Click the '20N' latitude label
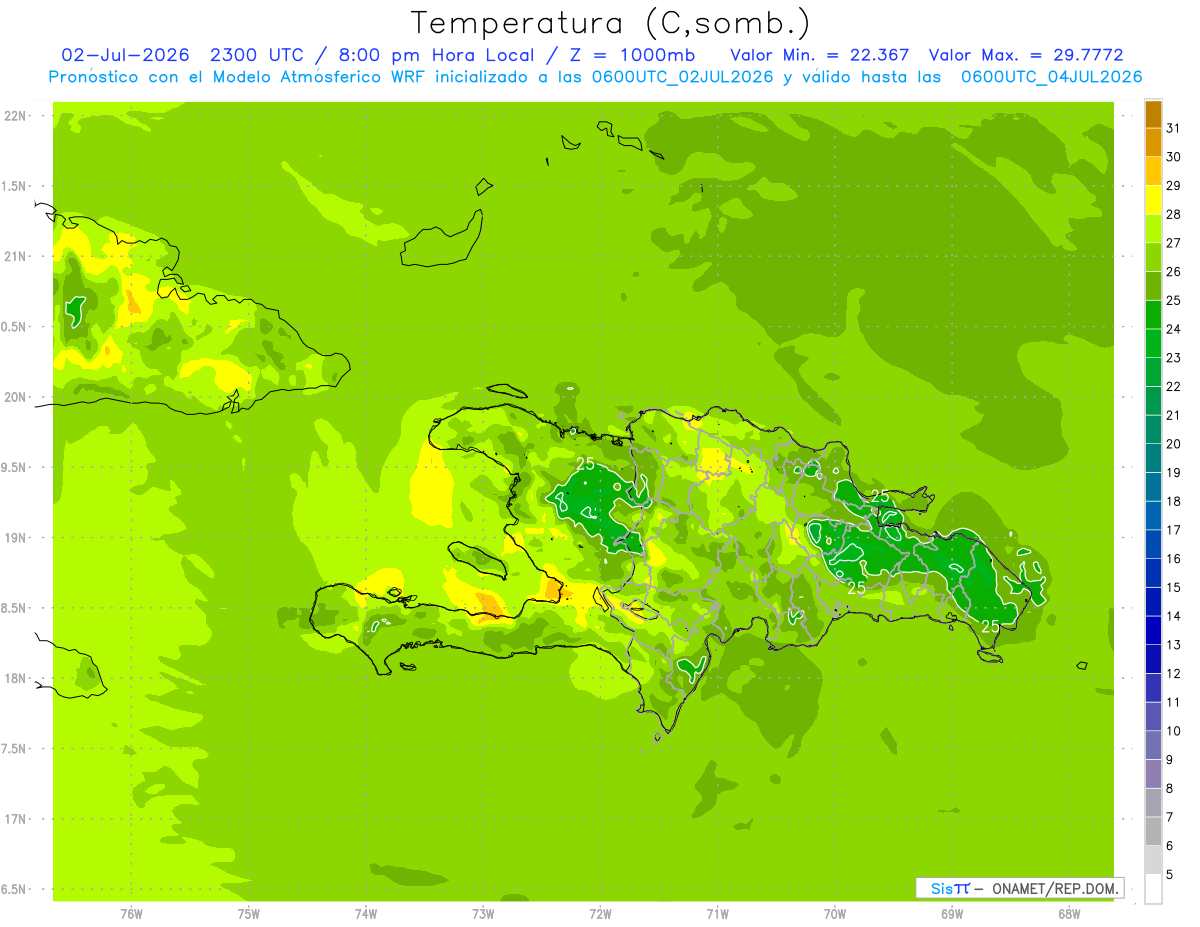Image resolution: width=1200 pixels, height=927 pixels. (x=15, y=398)
